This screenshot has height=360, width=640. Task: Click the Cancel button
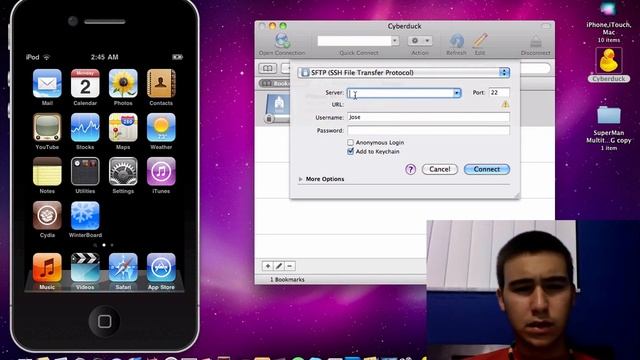[x=440, y=169]
